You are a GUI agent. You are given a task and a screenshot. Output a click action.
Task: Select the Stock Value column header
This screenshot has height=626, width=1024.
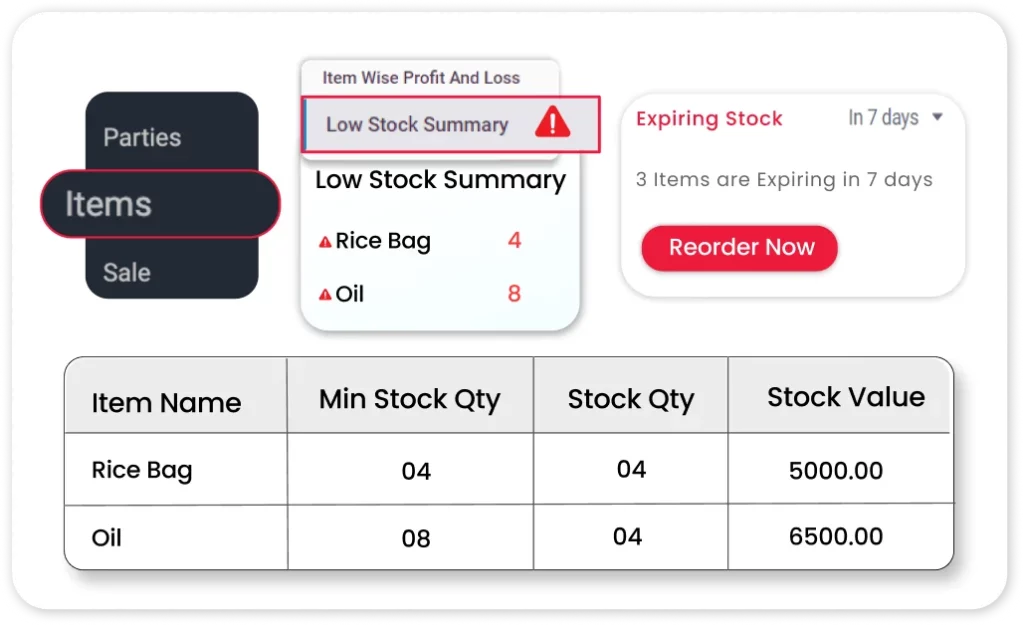point(845,397)
